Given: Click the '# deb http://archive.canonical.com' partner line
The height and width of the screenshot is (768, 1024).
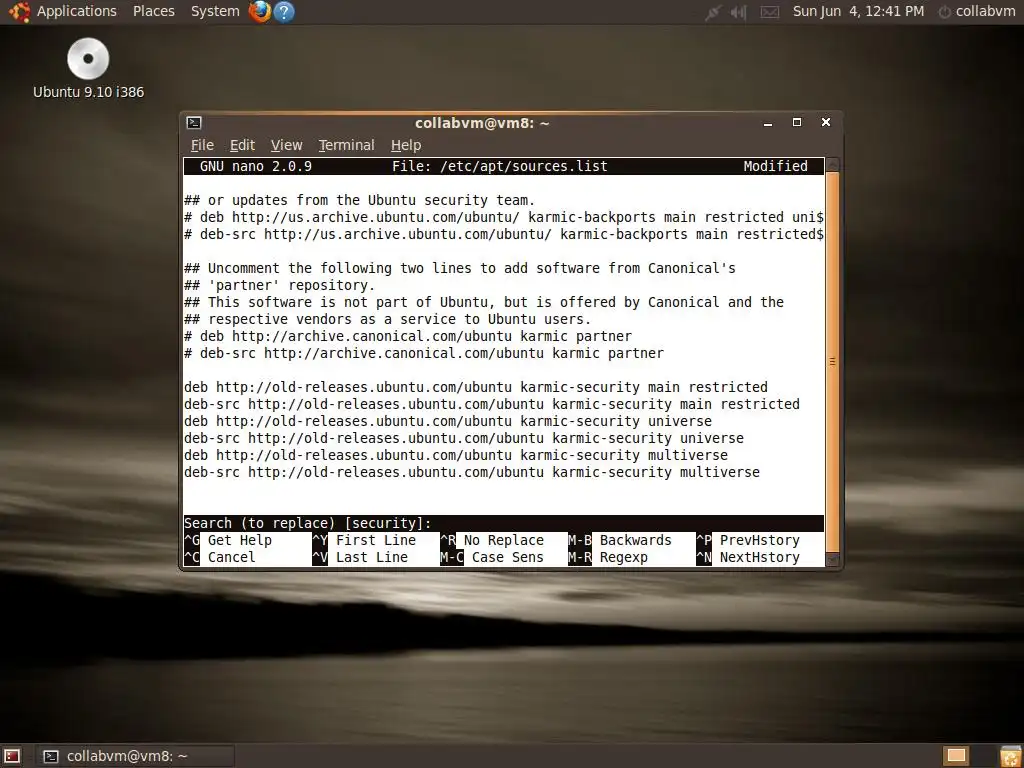Looking at the screenshot, I should coord(408,336).
